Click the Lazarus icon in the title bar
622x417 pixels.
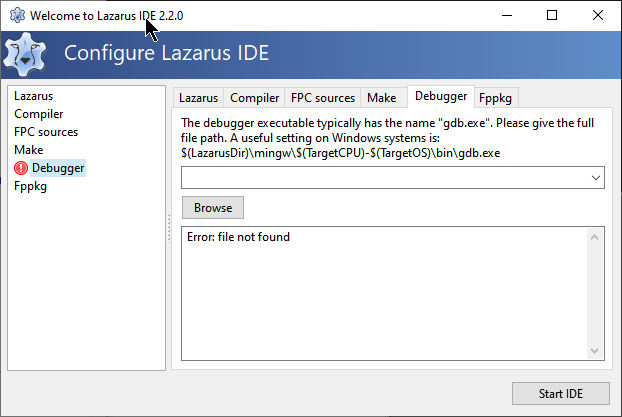click(16, 16)
